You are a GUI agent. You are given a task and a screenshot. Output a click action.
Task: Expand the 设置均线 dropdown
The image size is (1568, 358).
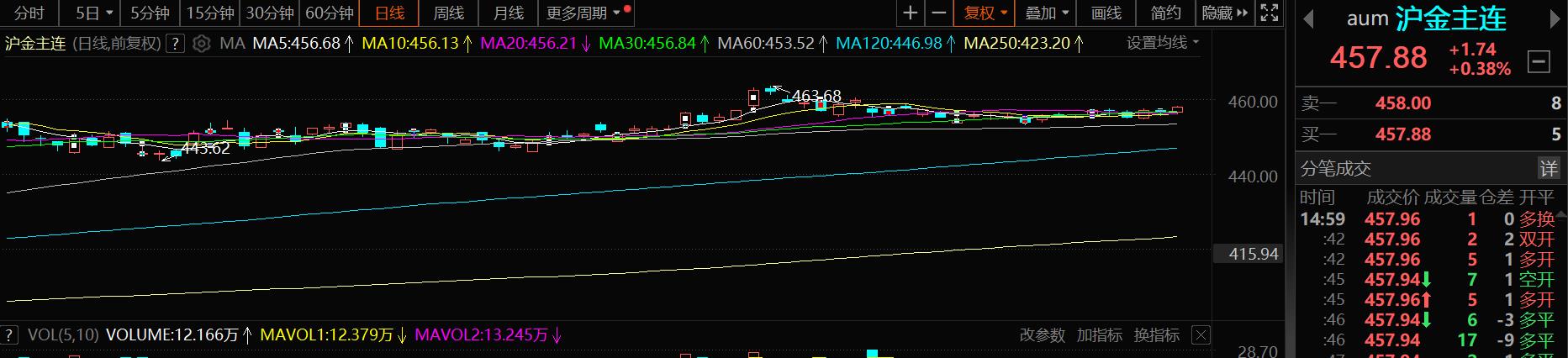point(1163,43)
